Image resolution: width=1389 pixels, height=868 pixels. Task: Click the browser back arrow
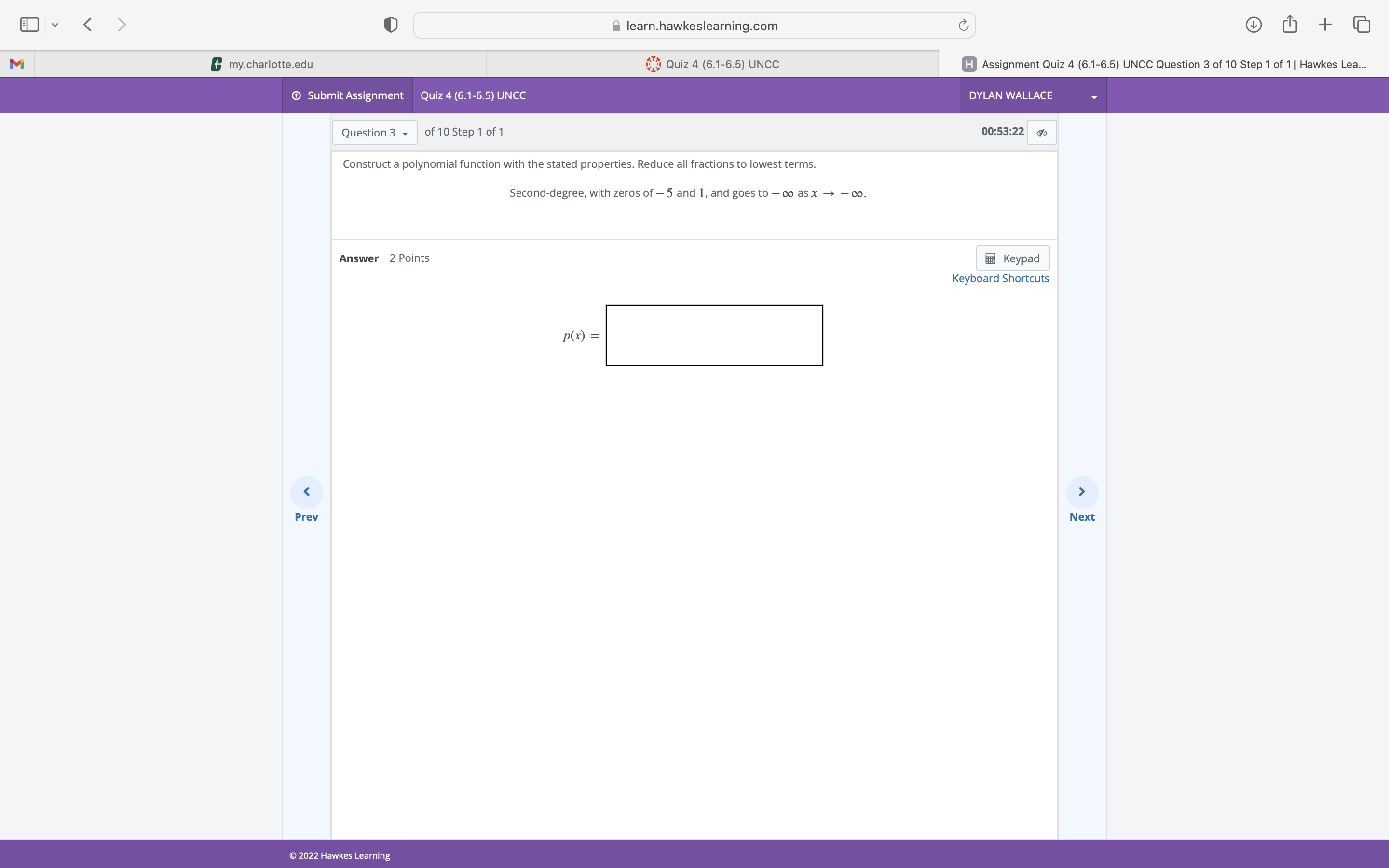tap(88, 25)
